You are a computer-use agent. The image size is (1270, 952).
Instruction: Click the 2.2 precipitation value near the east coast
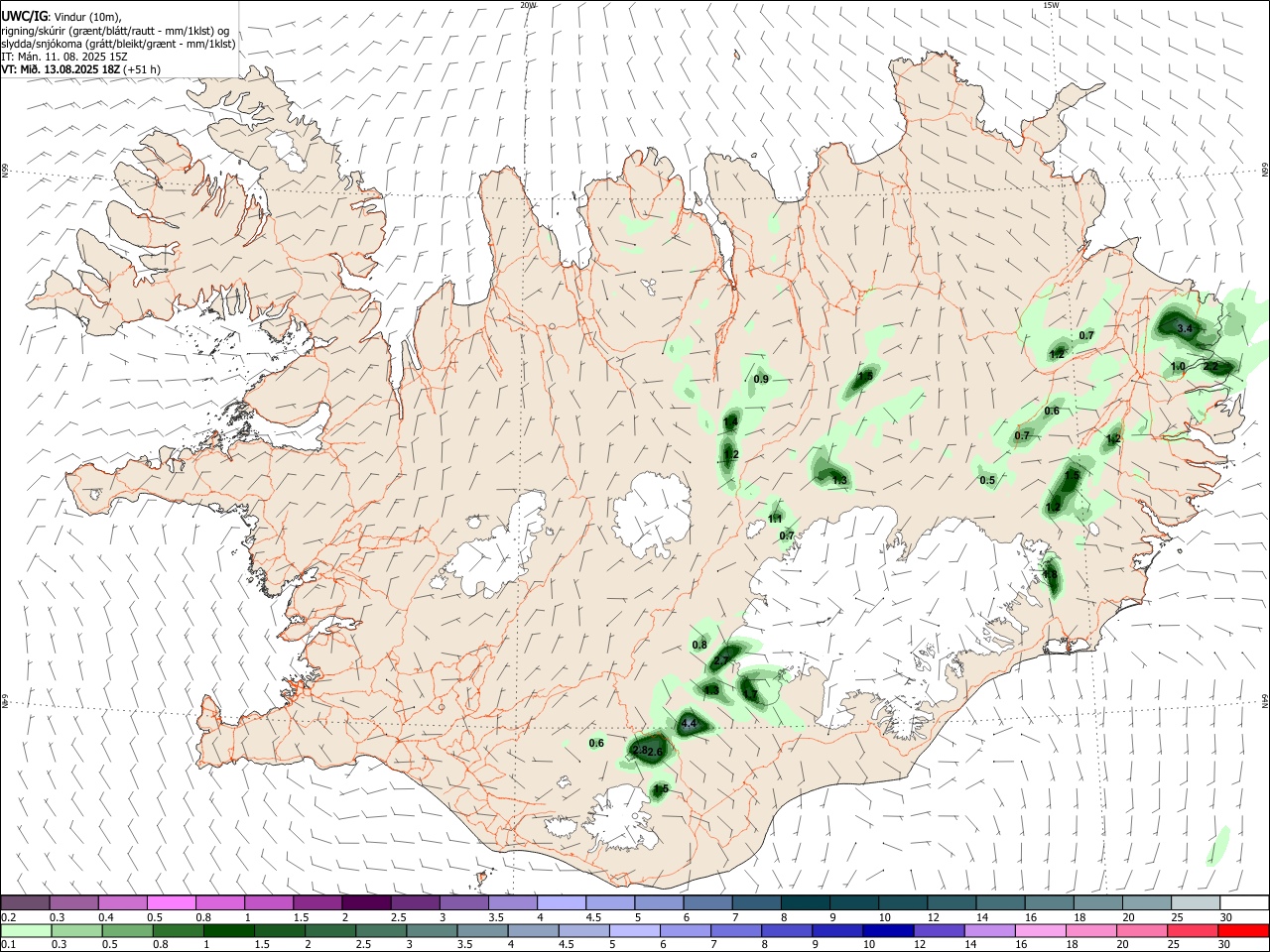coord(1210,367)
